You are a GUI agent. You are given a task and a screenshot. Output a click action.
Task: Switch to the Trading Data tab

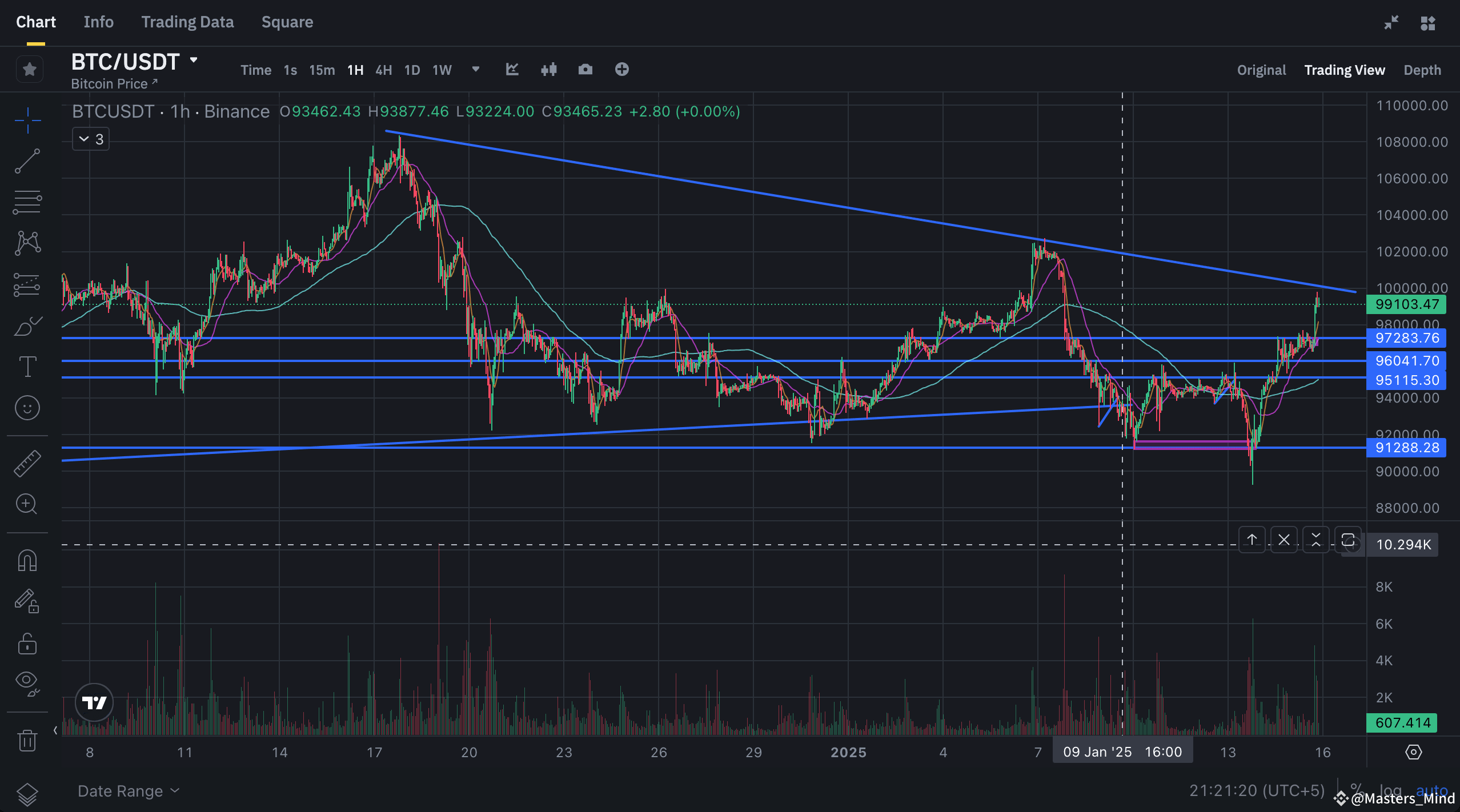click(x=187, y=22)
